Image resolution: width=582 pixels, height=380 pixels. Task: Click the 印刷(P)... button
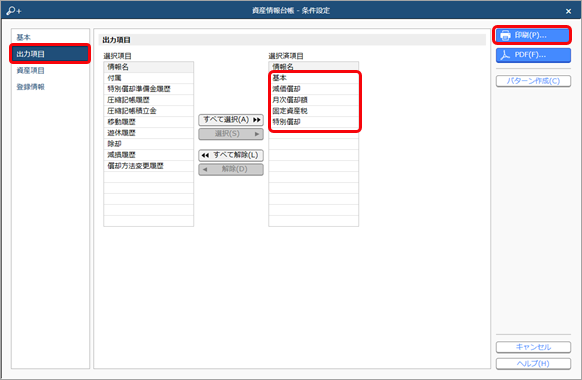point(532,35)
